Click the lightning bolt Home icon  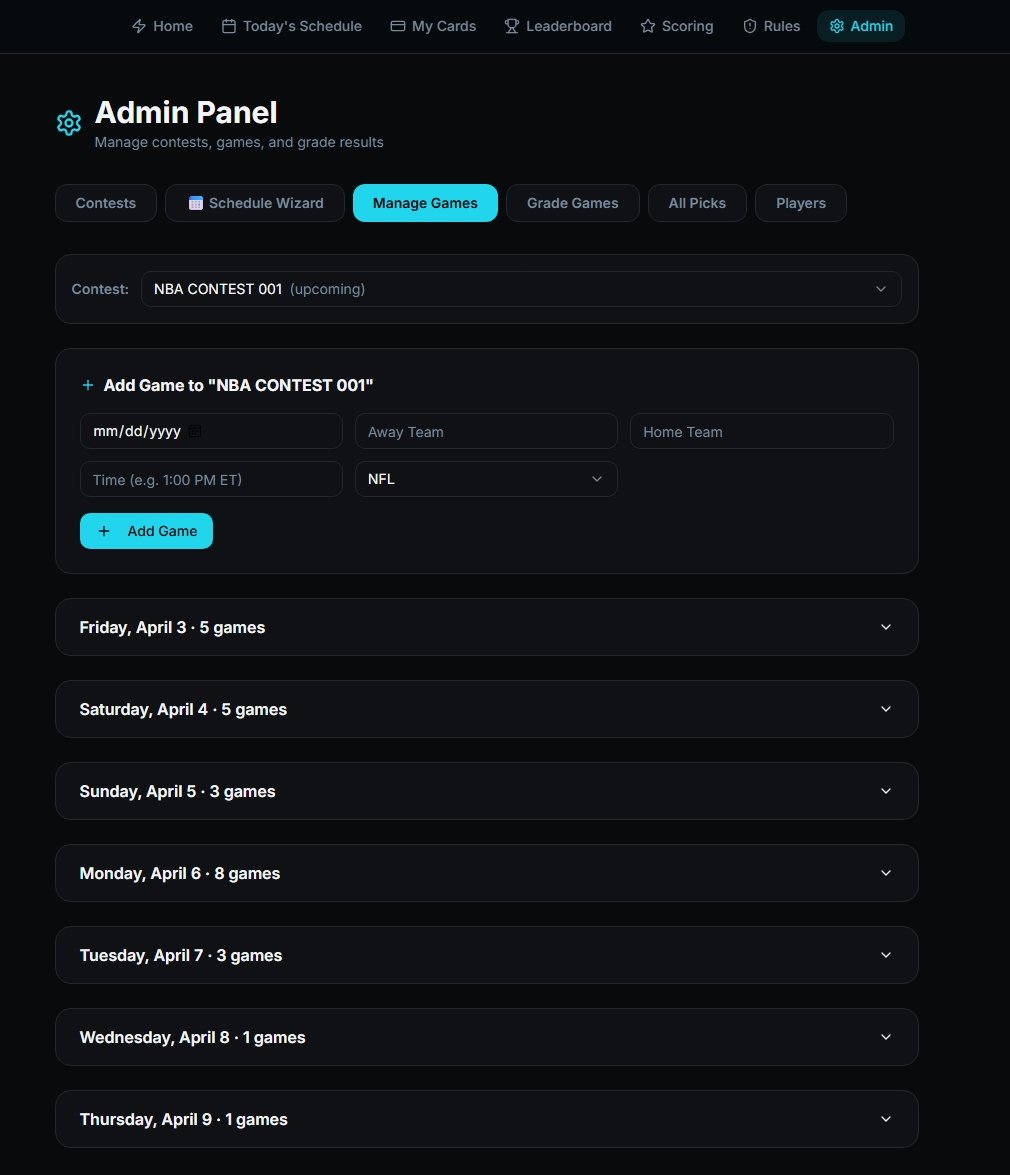(x=139, y=26)
